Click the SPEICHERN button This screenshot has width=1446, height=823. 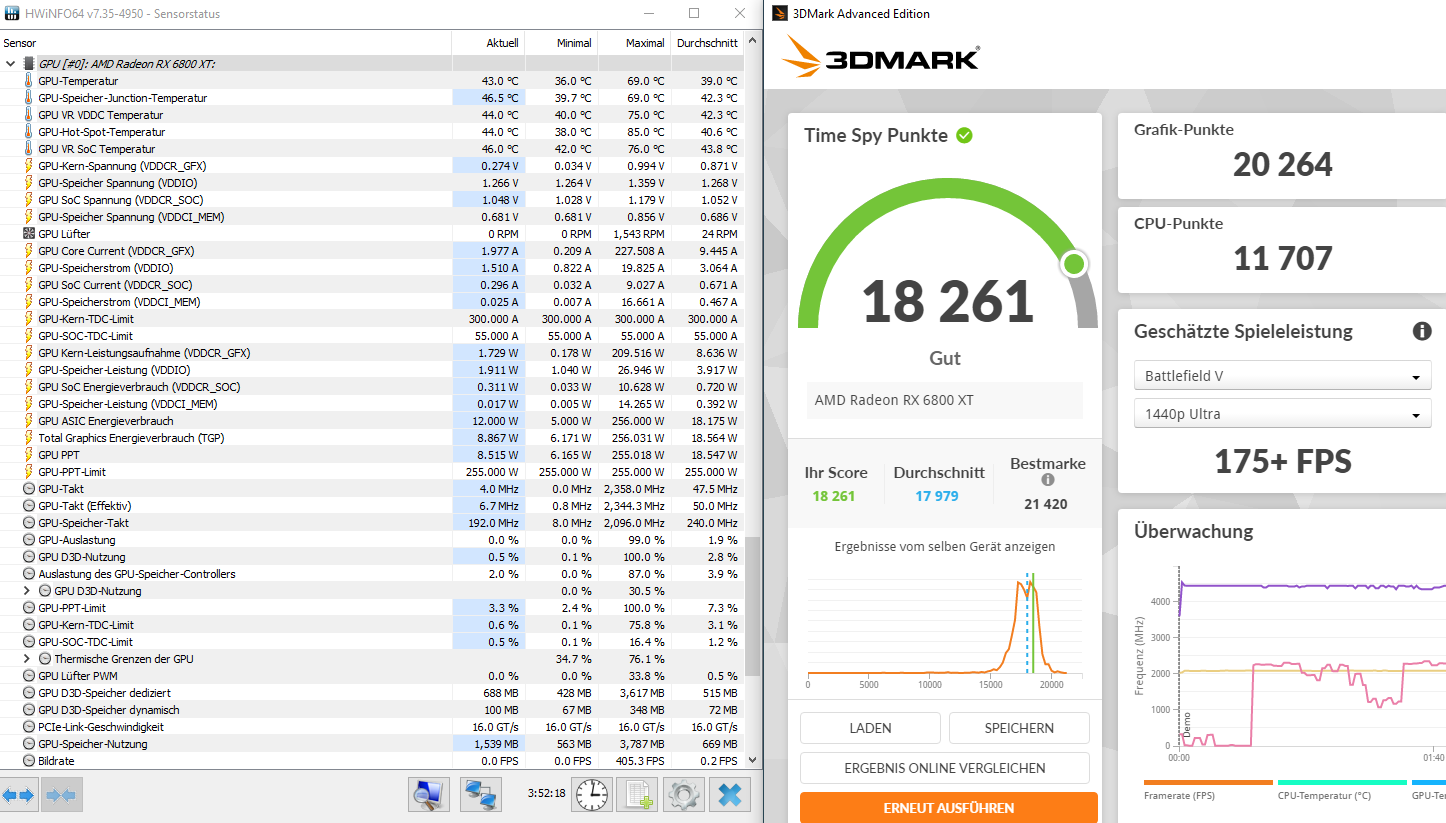(x=1019, y=728)
